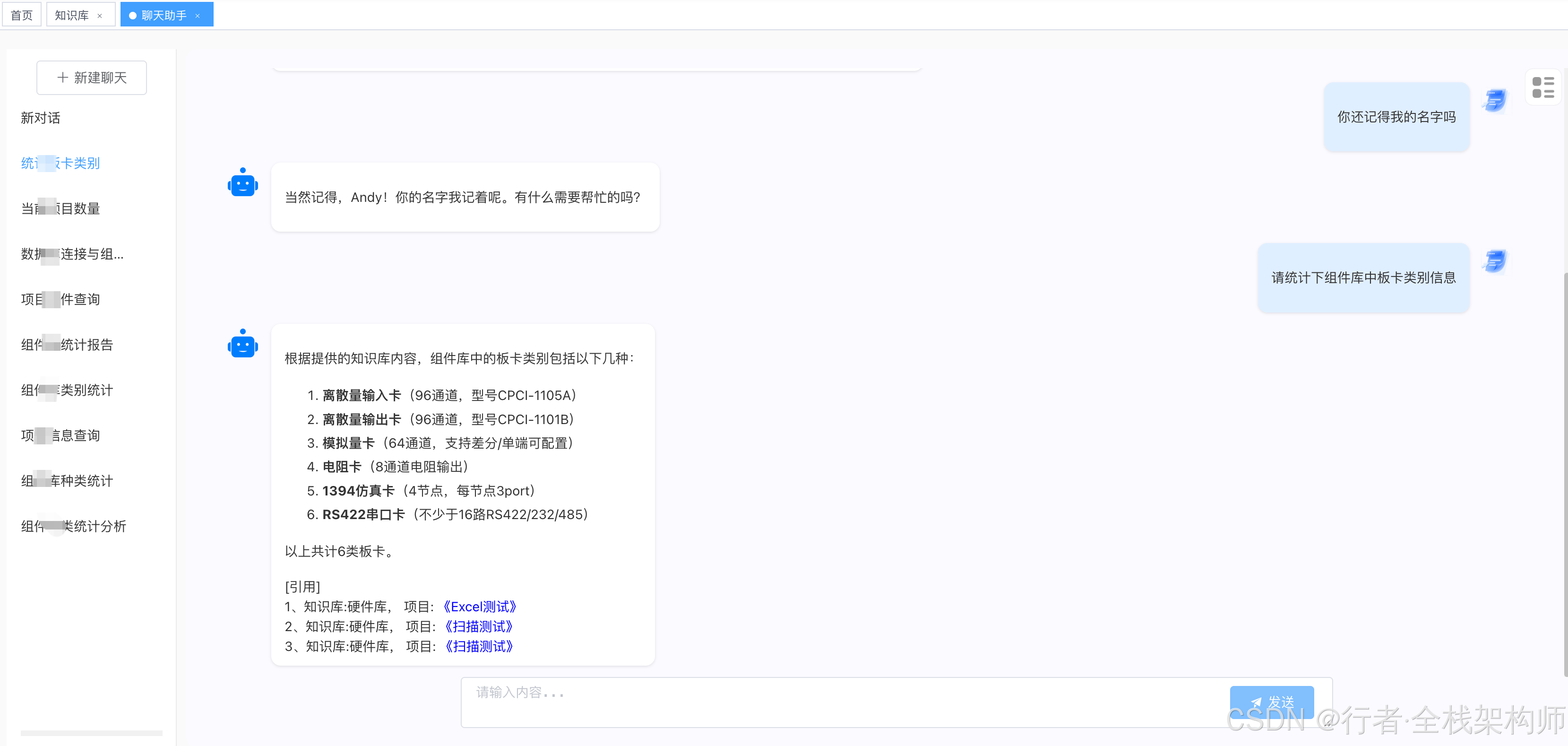Click the 发送 send button
The width and height of the screenshot is (1568, 746).
[x=1272, y=702]
